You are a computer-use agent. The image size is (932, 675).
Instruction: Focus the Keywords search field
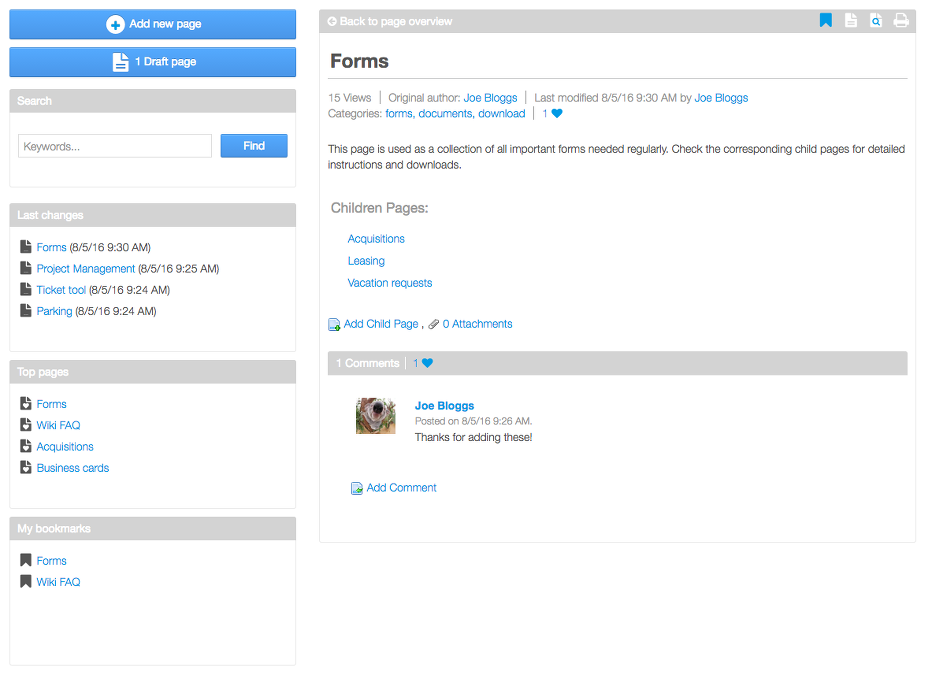[x=115, y=146]
